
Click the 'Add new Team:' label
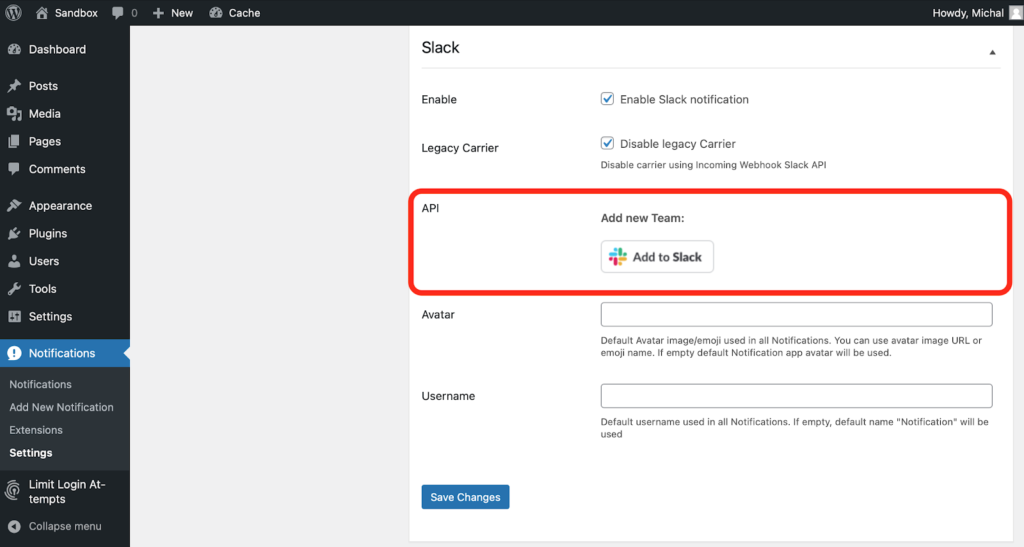643,218
